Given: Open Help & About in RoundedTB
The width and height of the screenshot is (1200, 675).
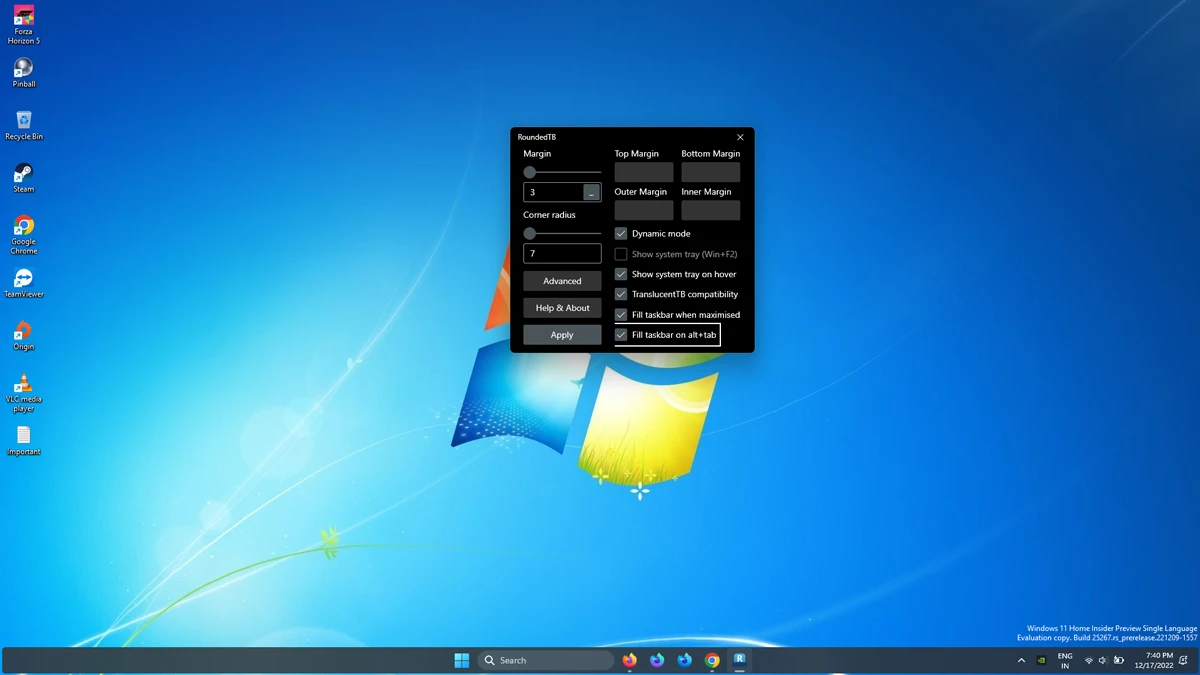Looking at the screenshot, I should pos(562,308).
